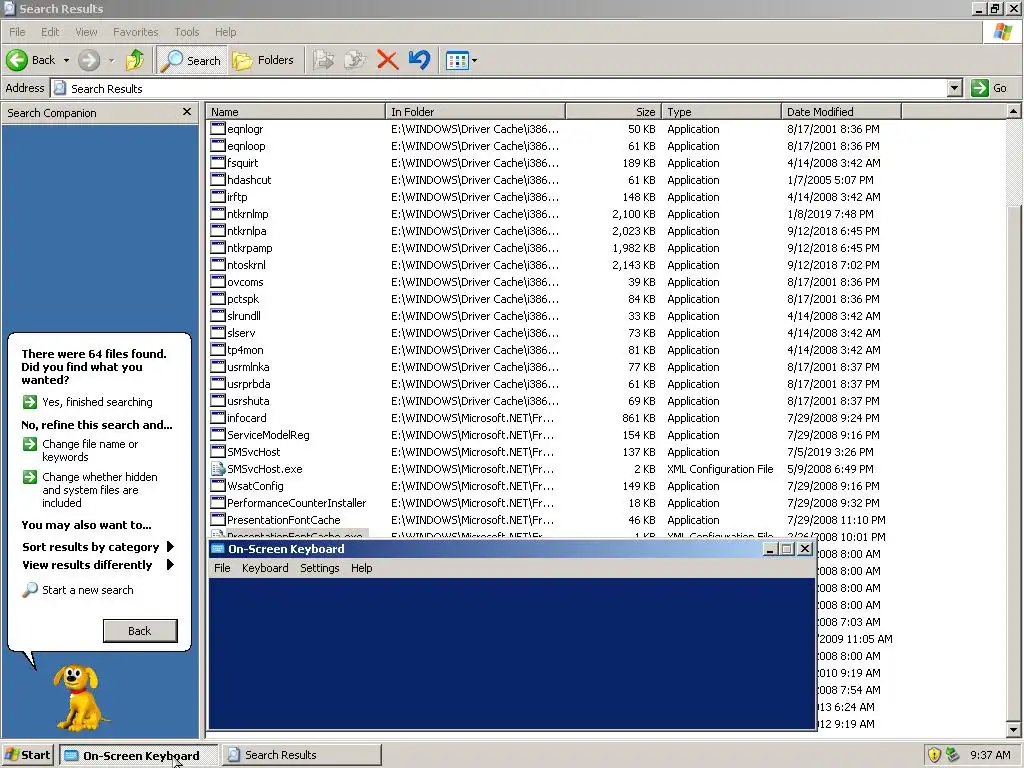The height and width of the screenshot is (768, 1024).
Task: Select the PresentationFontCache application icon
Action: click(217, 520)
